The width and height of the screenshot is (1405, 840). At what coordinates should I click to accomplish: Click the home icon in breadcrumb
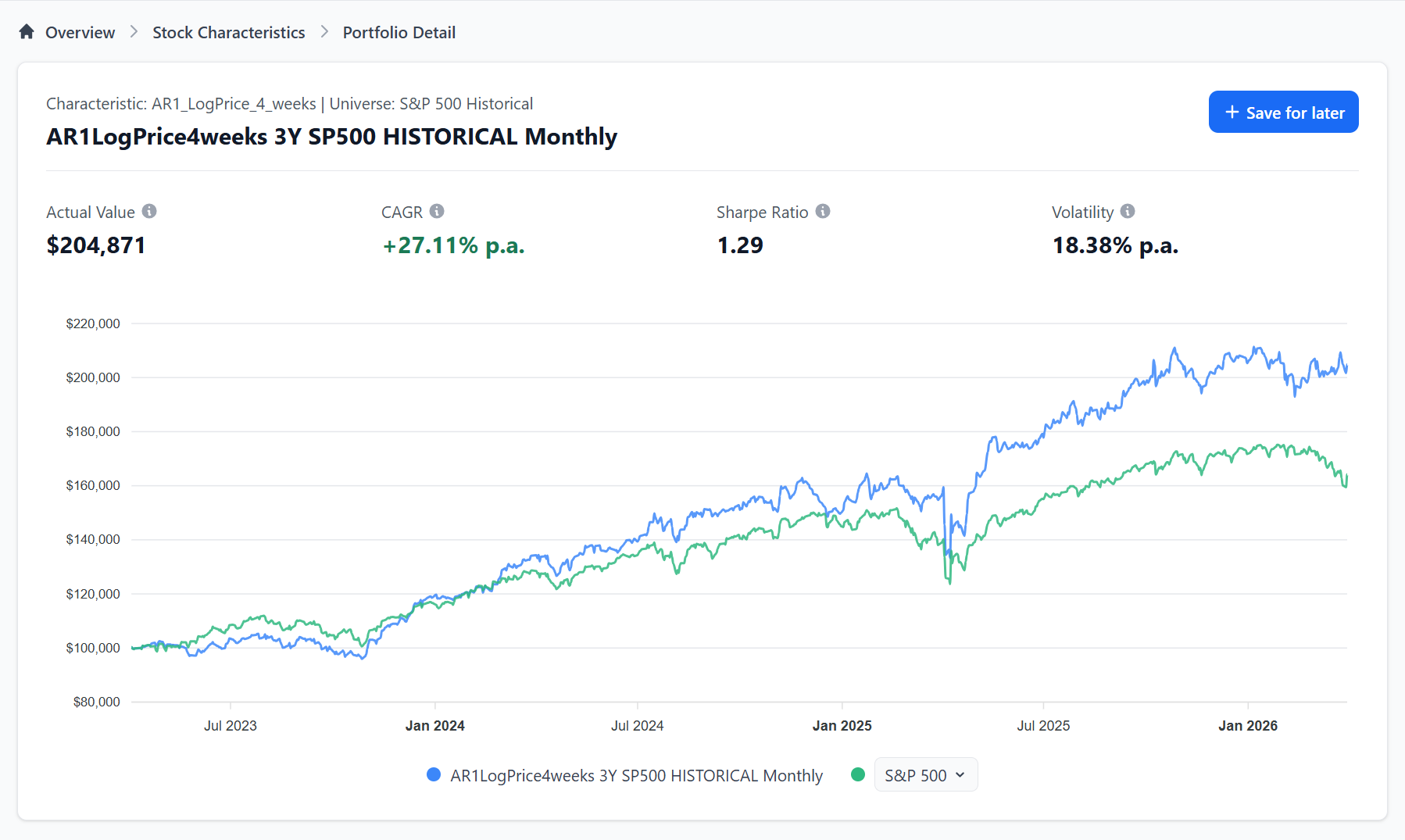27,32
